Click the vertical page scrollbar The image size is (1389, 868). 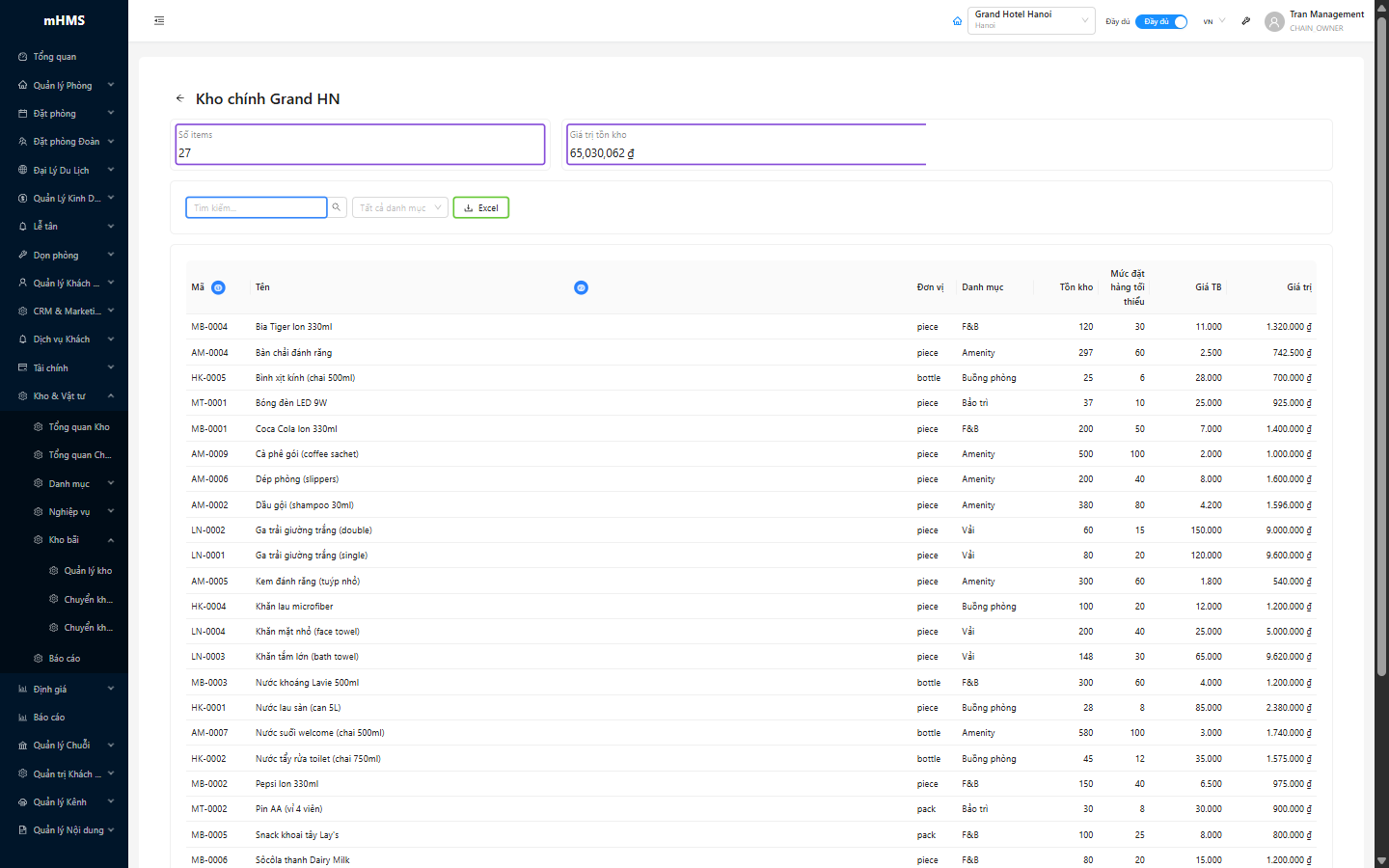pos(1381,347)
